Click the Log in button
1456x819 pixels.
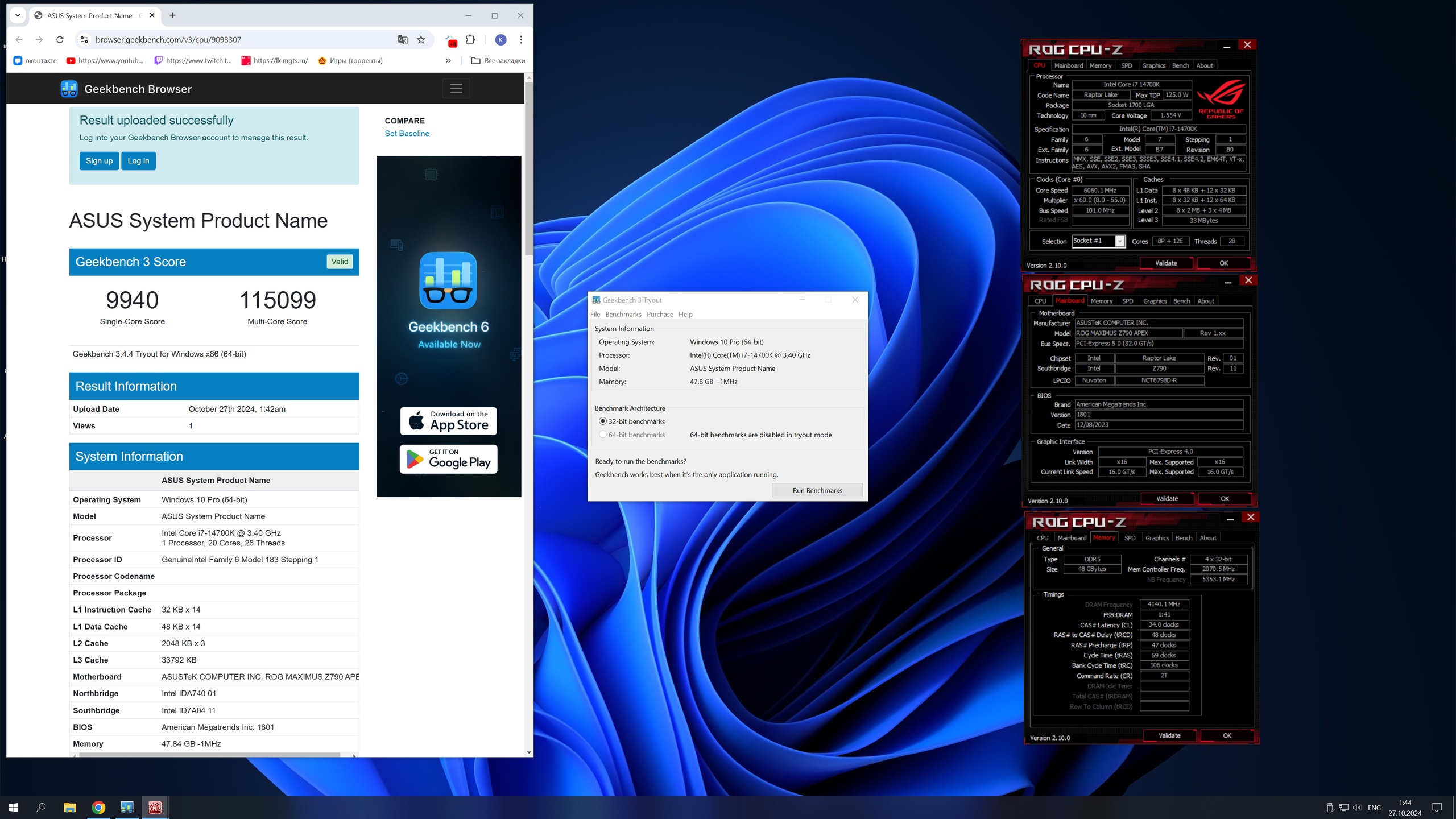coord(138,161)
